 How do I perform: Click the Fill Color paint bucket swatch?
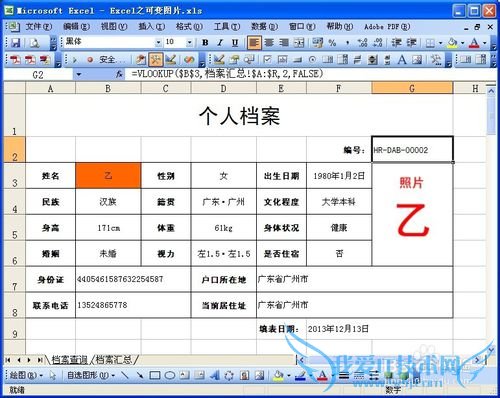click(453, 43)
